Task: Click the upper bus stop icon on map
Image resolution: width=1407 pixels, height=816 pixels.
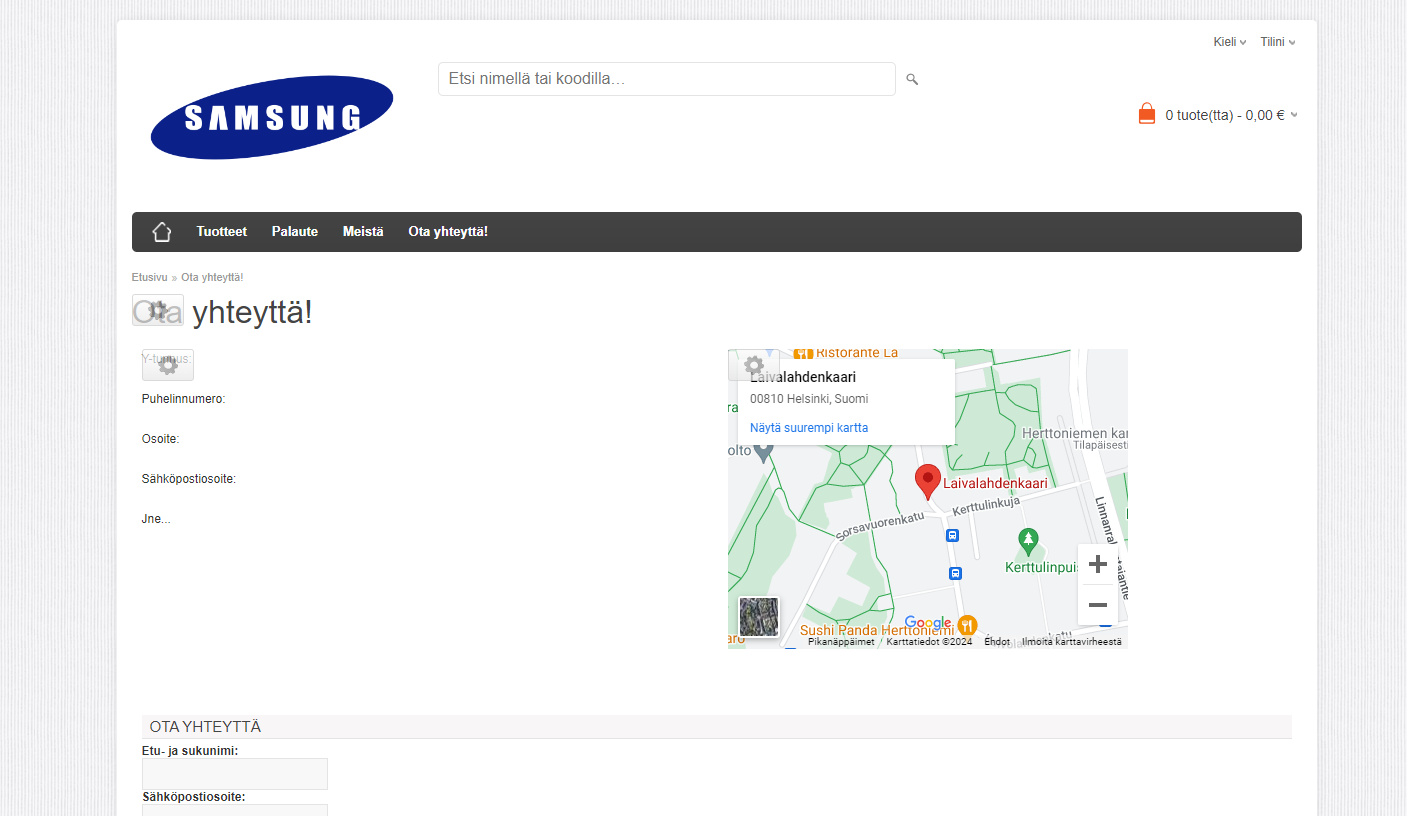Action: click(952, 535)
